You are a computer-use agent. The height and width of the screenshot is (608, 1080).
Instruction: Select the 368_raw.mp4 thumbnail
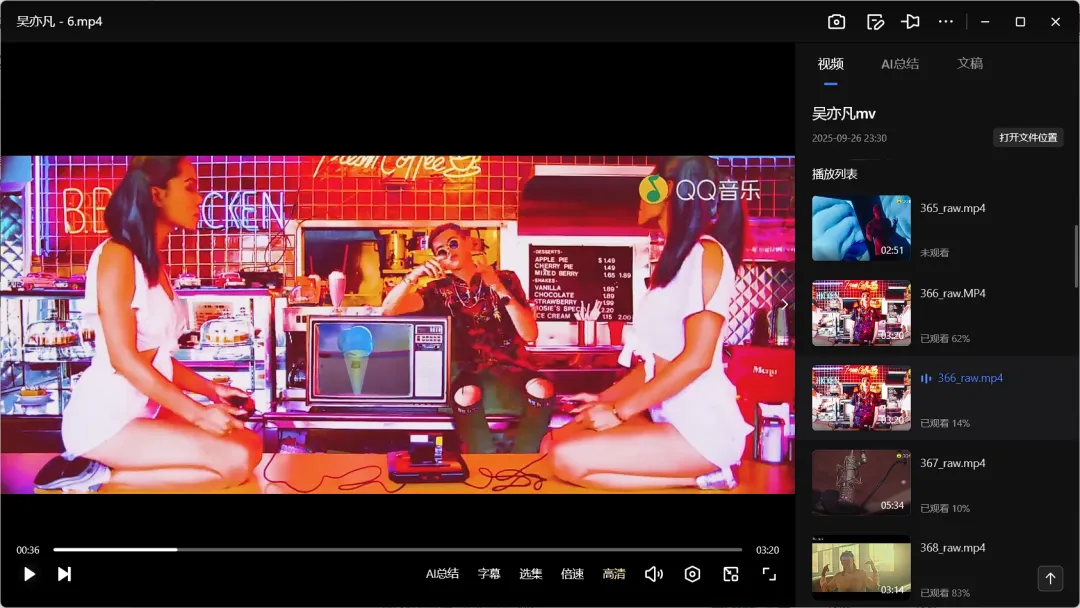coord(861,567)
